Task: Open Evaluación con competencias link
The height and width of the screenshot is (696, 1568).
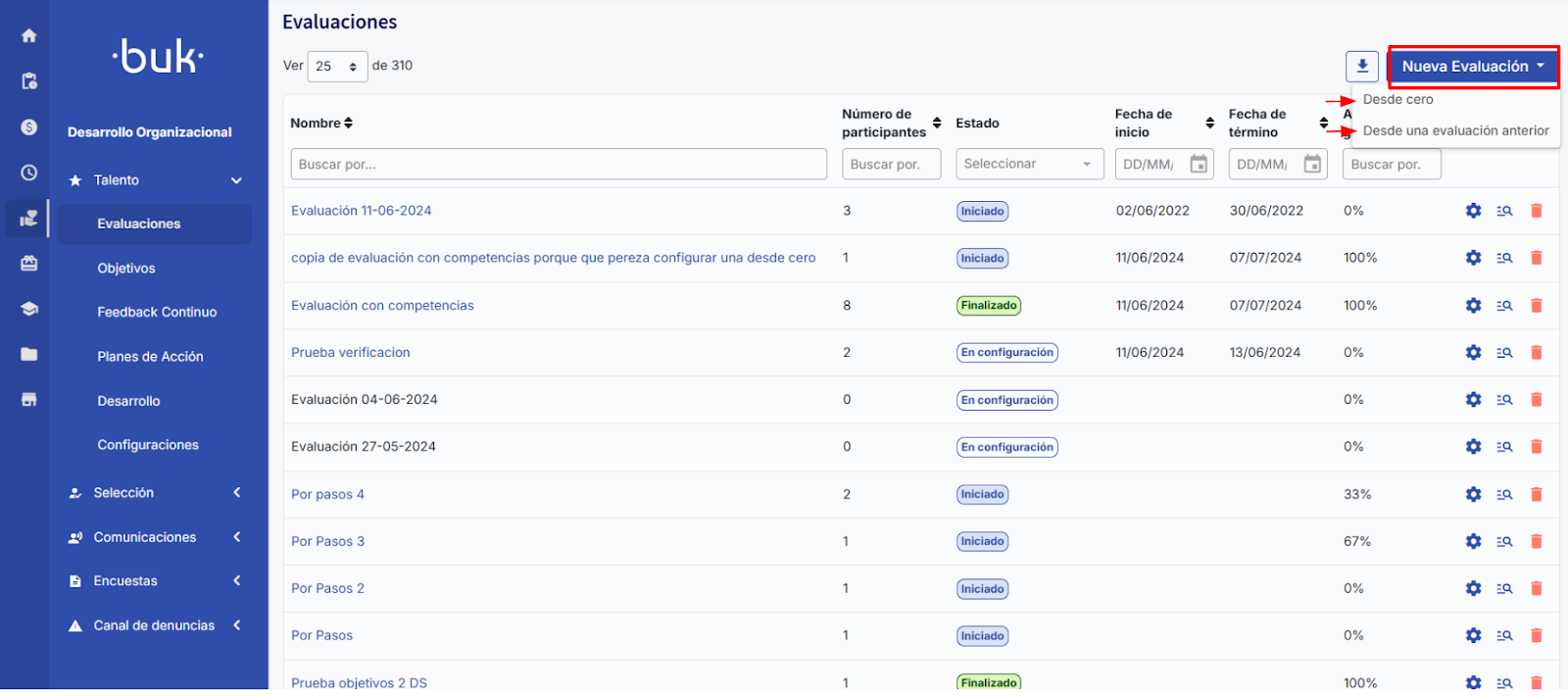Action: pyautogui.click(x=382, y=306)
